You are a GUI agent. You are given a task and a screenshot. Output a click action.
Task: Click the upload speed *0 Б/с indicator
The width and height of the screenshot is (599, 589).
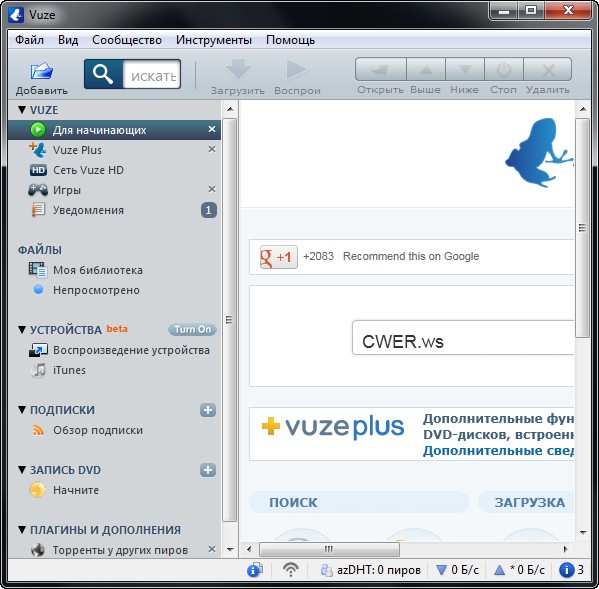point(520,570)
